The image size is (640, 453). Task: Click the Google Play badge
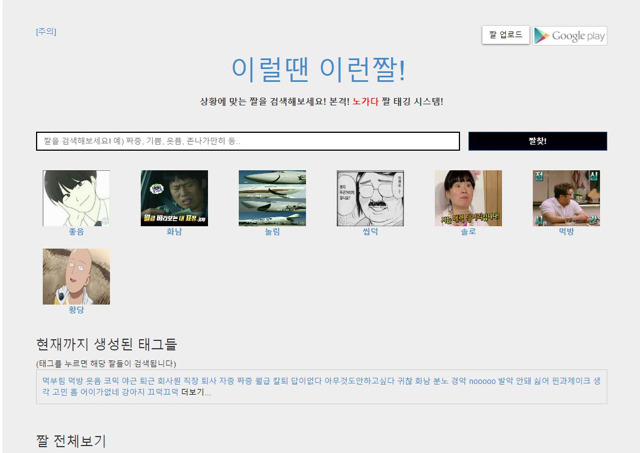[x=569, y=36]
